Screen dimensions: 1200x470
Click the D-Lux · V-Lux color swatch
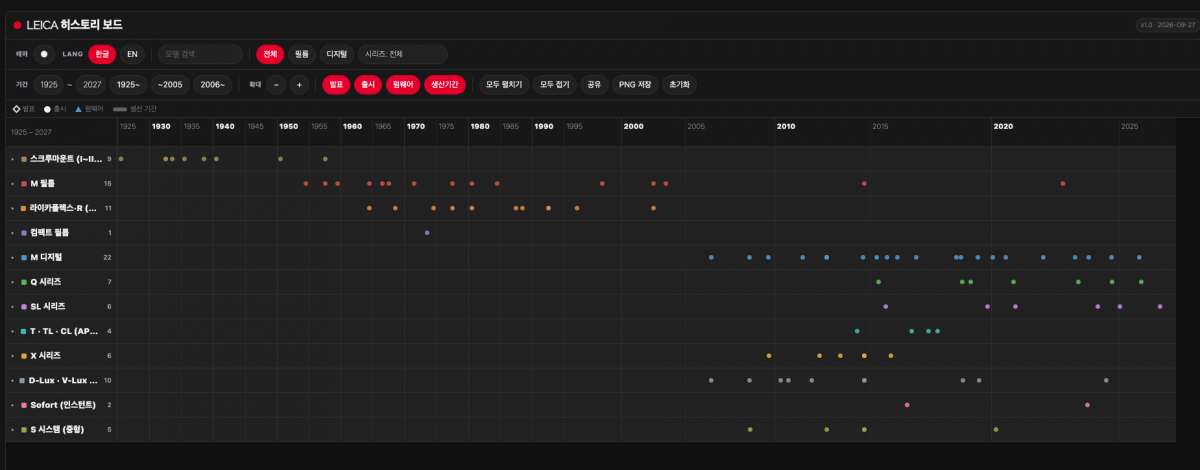pyautogui.click(x=23, y=380)
